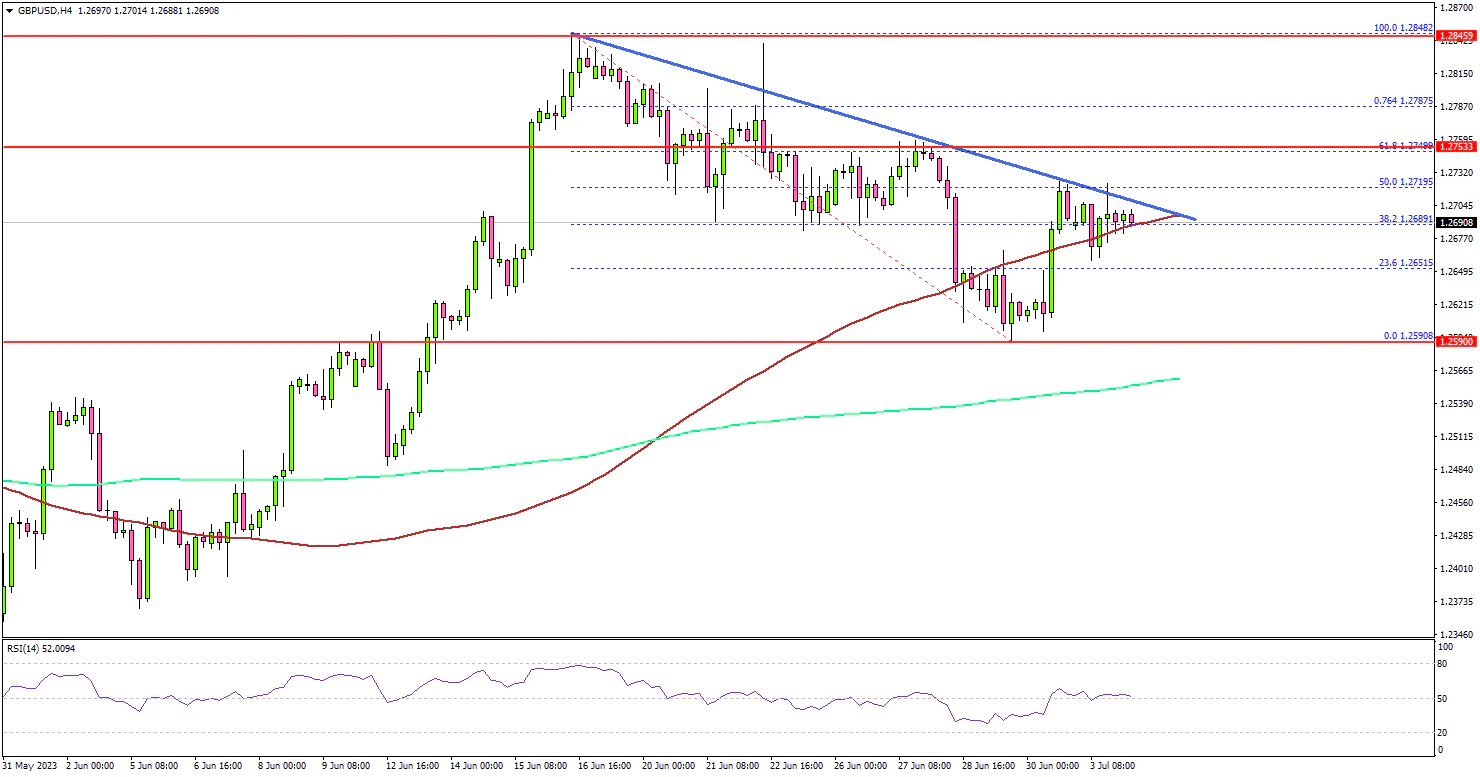This screenshot has width=1480, height=777.
Task: Click the 16 Jun 16:00 time label
Action: (x=604, y=766)
